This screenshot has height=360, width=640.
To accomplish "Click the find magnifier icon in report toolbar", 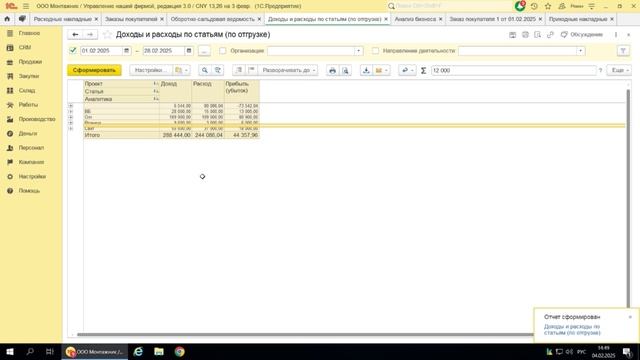I will tap(204, 70).
